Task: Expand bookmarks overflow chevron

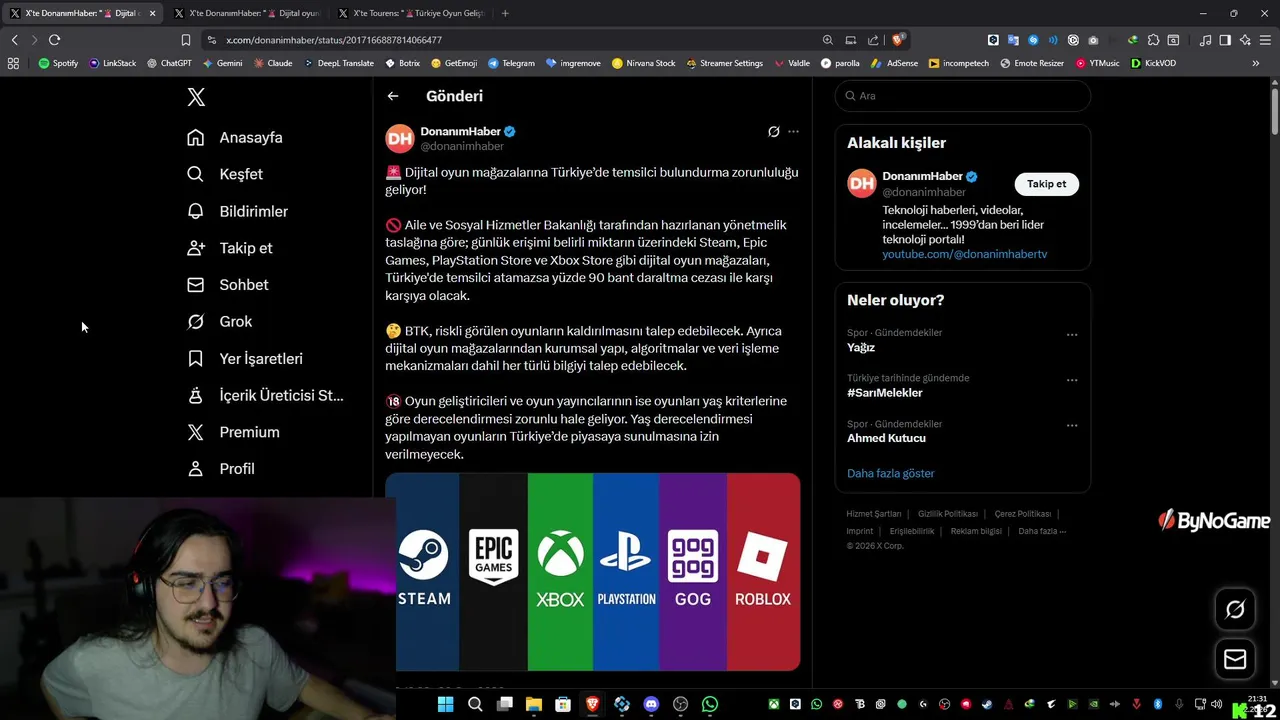Action: point(1255,63)
